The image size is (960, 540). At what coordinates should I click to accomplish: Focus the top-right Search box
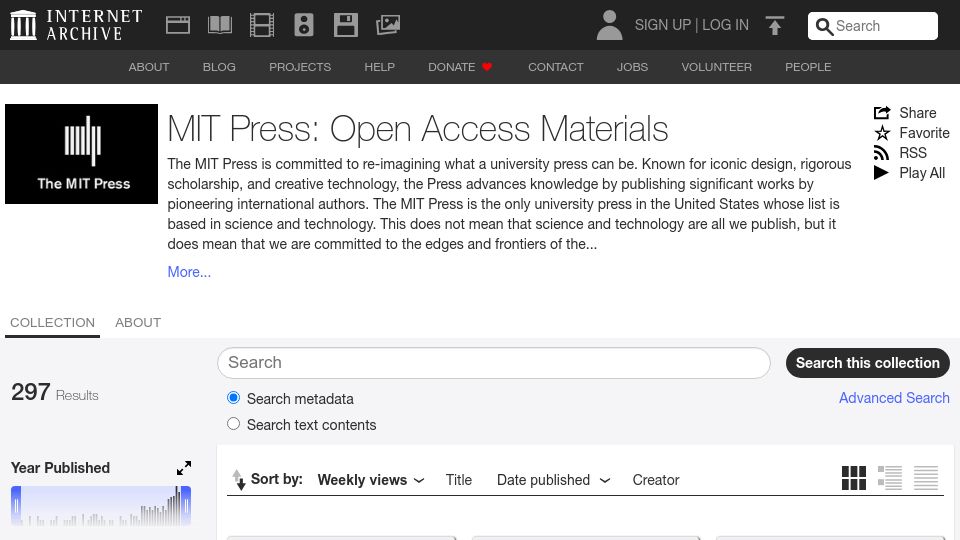tap(872, 26)
